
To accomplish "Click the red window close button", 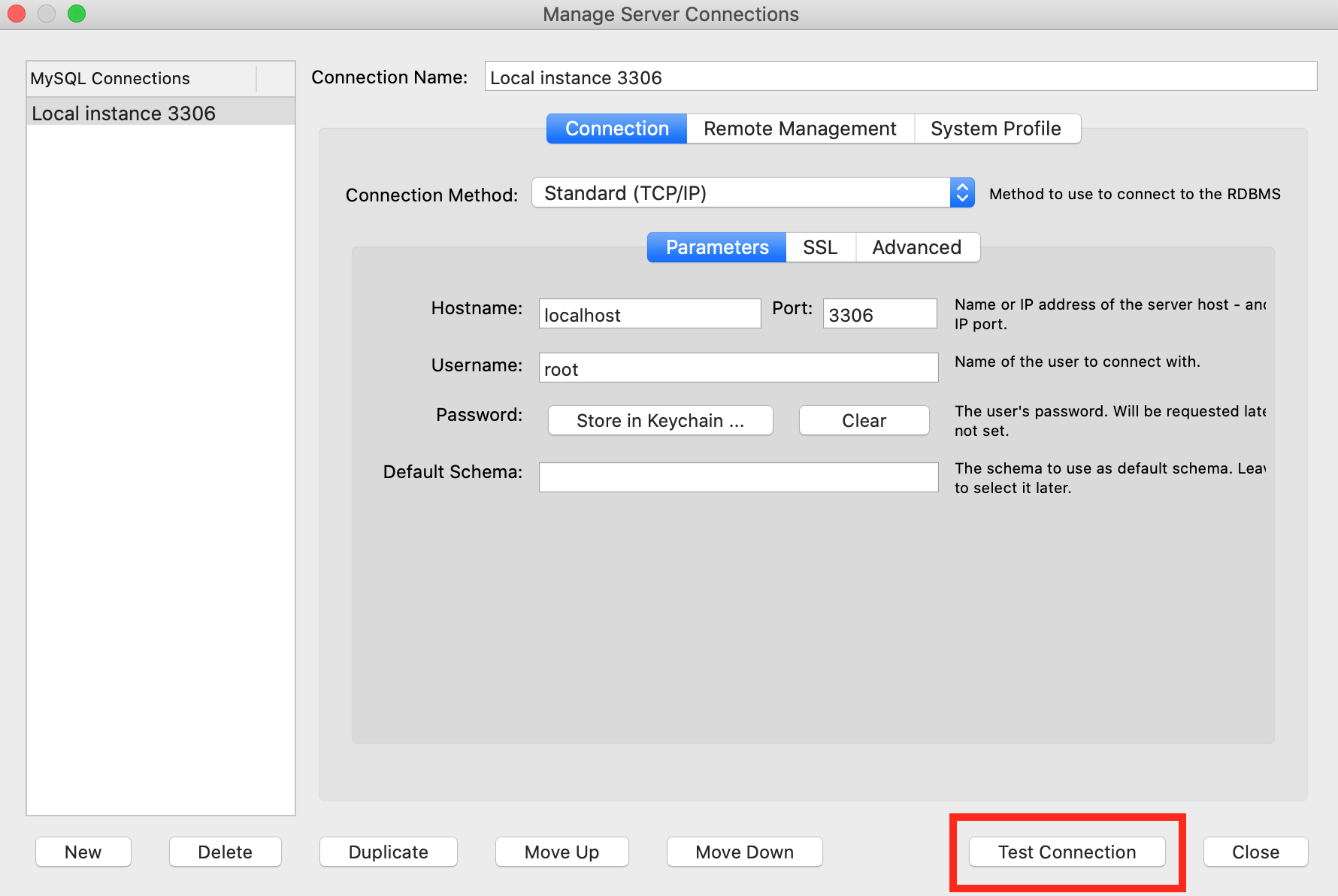I will (17, 14).
